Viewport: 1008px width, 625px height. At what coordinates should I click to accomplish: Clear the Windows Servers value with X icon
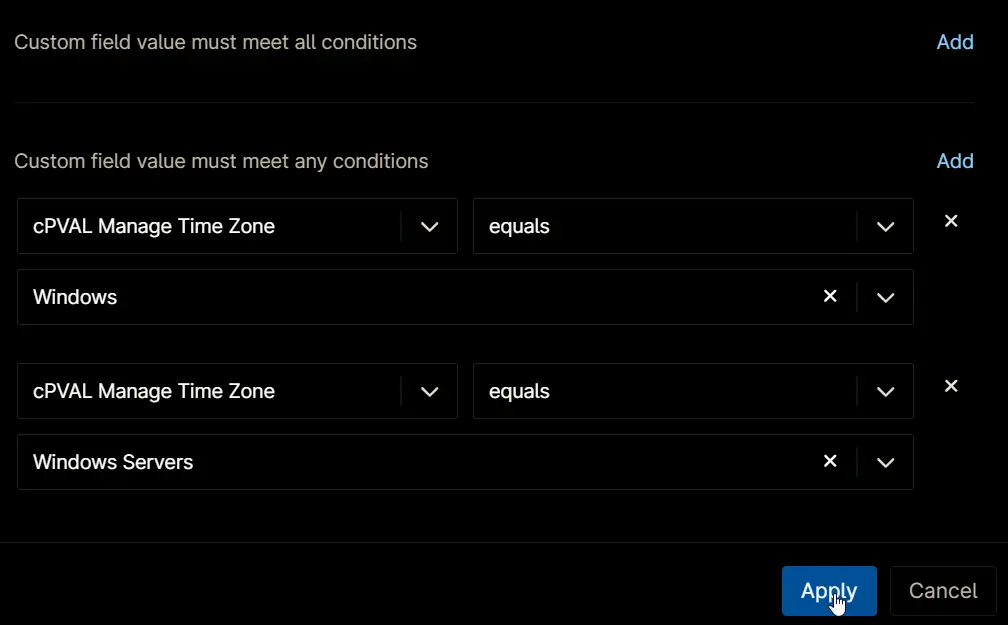coord(830,461)
